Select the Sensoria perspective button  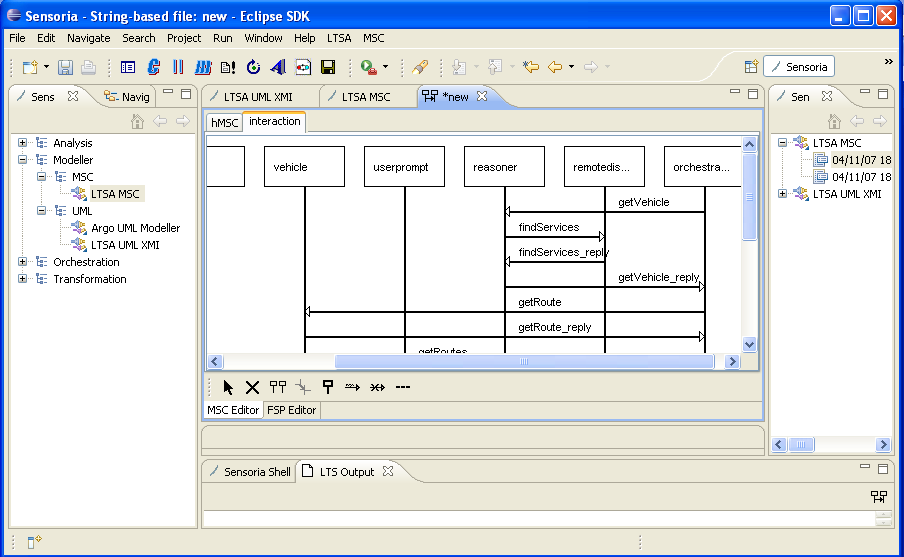799,67
